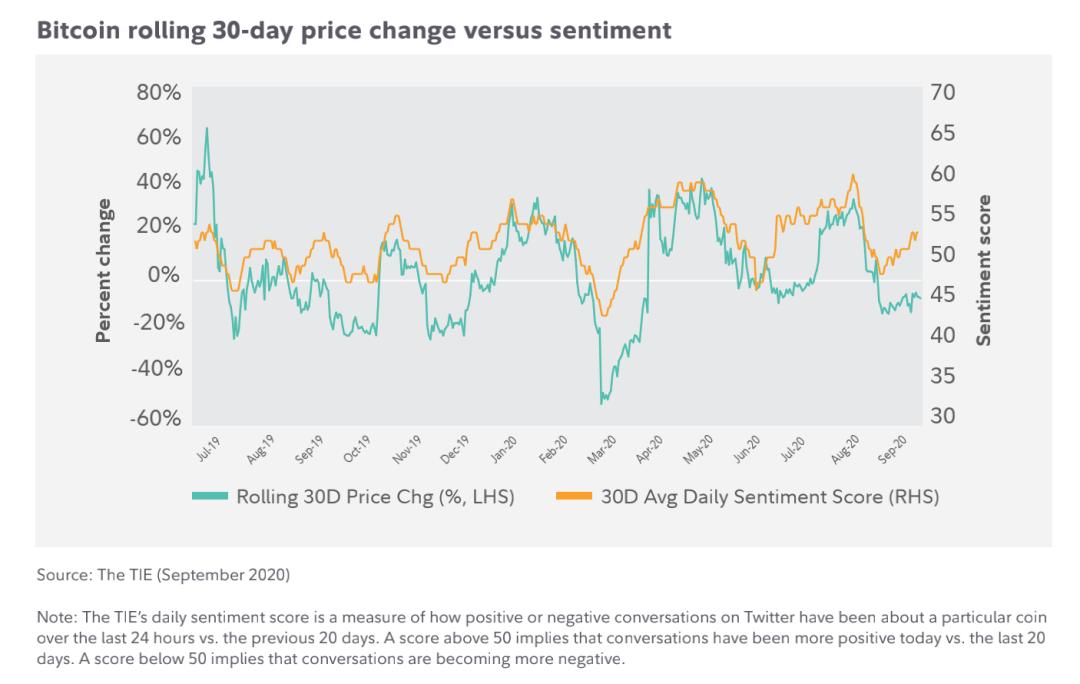The width and height of the screenshot is (1080, 684).
Task: Click the 0% tick on left axis
Action: coord(164,274)
